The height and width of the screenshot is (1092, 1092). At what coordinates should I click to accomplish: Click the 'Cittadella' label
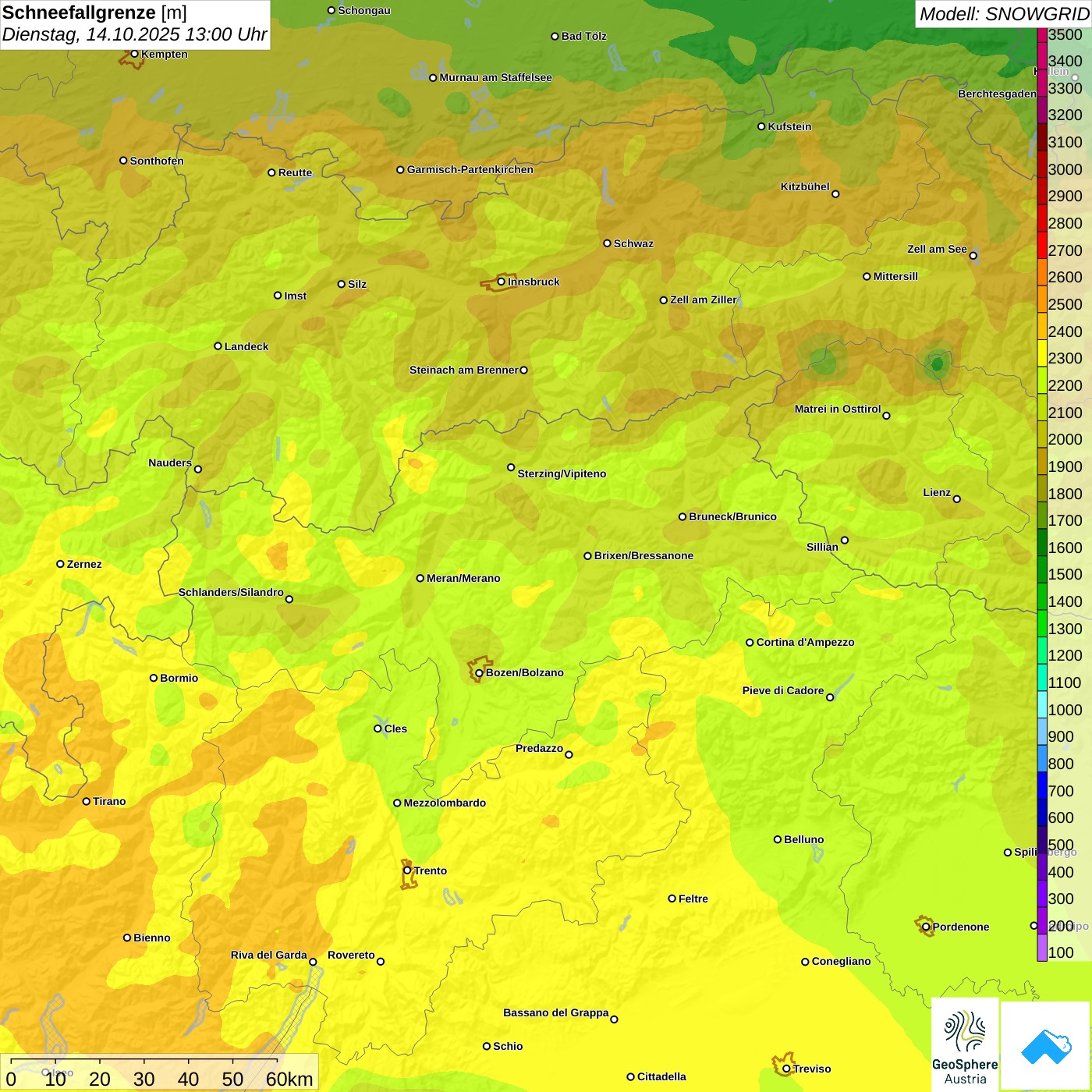tap(661, 1076)
